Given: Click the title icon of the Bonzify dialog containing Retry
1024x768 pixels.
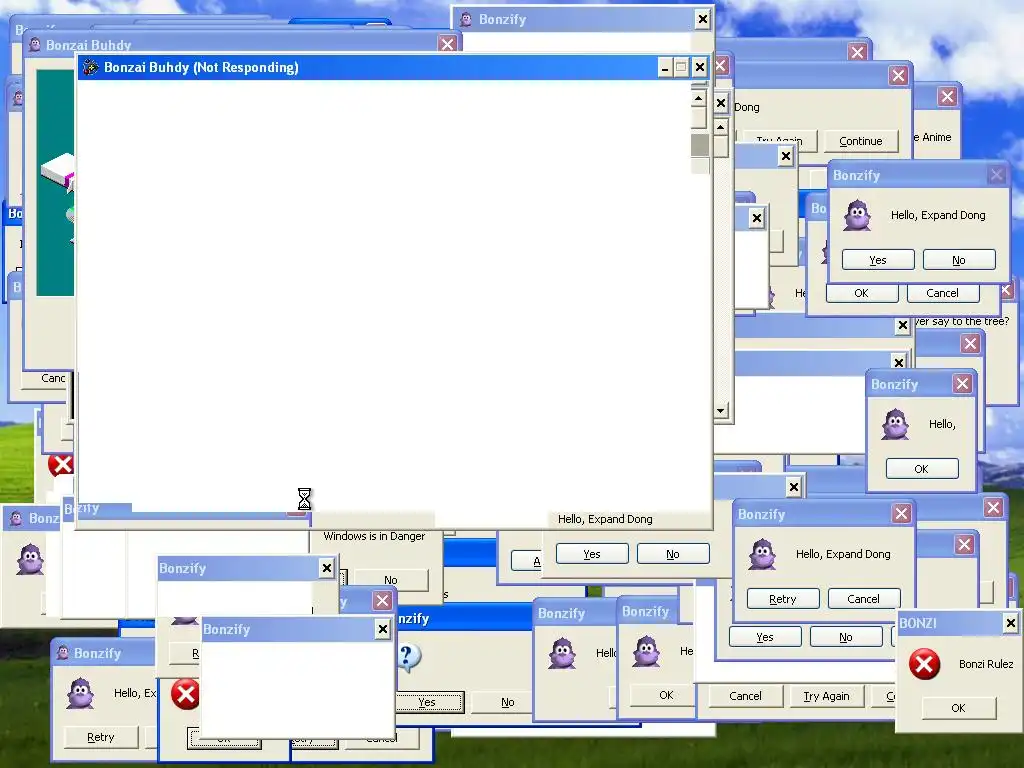Looking at the screenshot, I should (63, 652).
